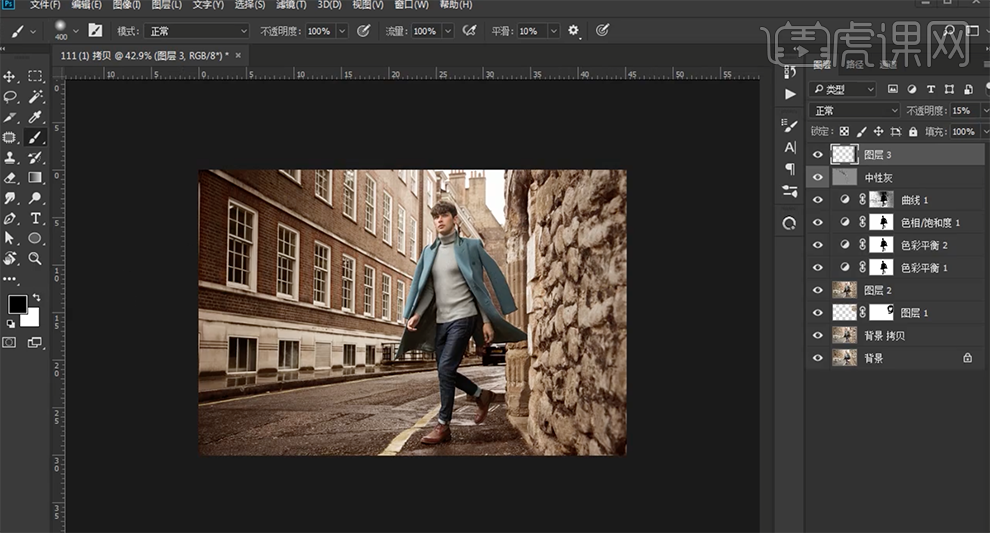Hide the 背景 拷贝 layer
Image resolution: width=990 pixels, height=533 pixels.
818,335
